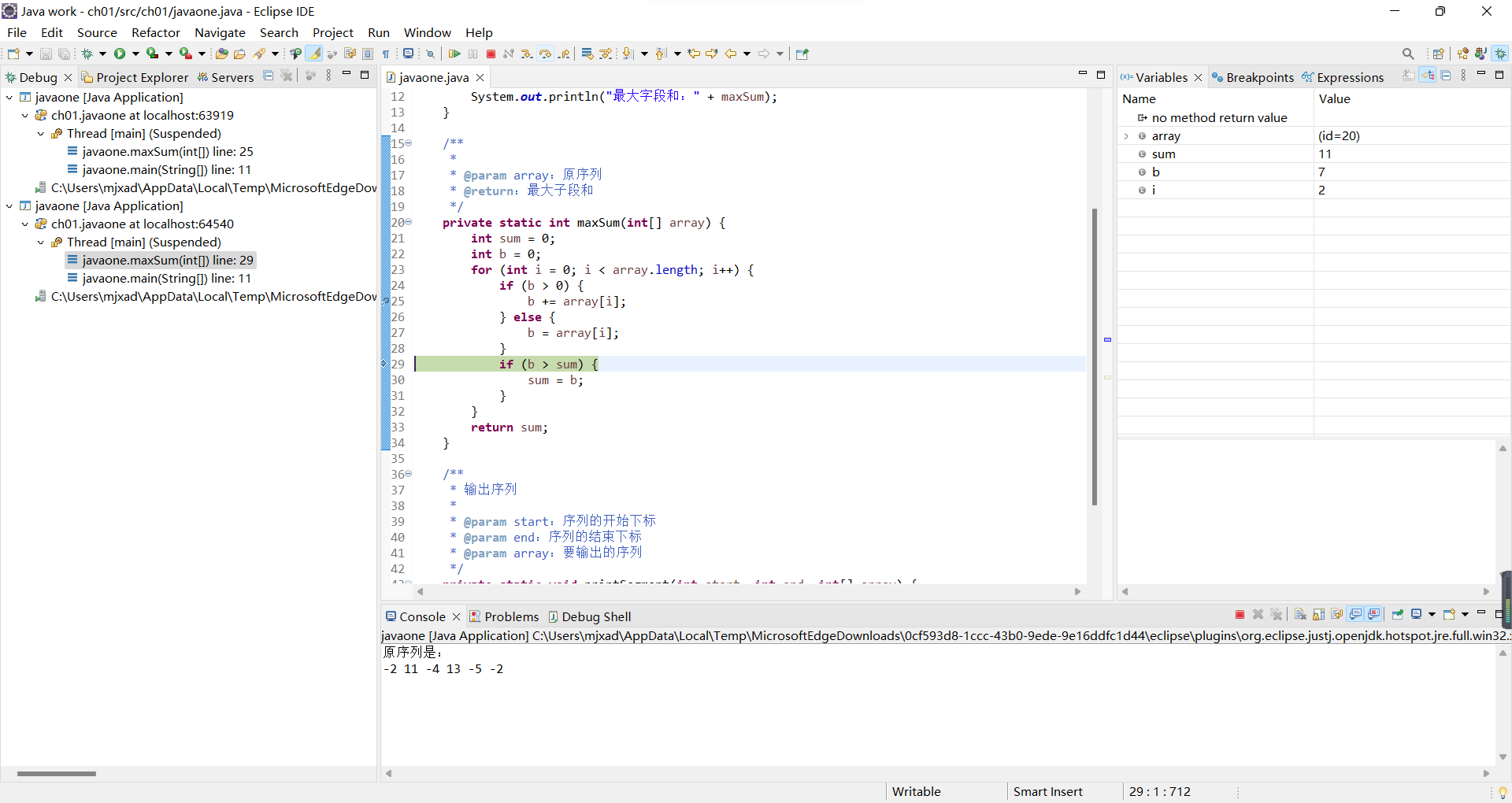1512x803 pixels.
Task: Click the Collapse All icon in Variables view
Action: click(x=1446, y=76)
